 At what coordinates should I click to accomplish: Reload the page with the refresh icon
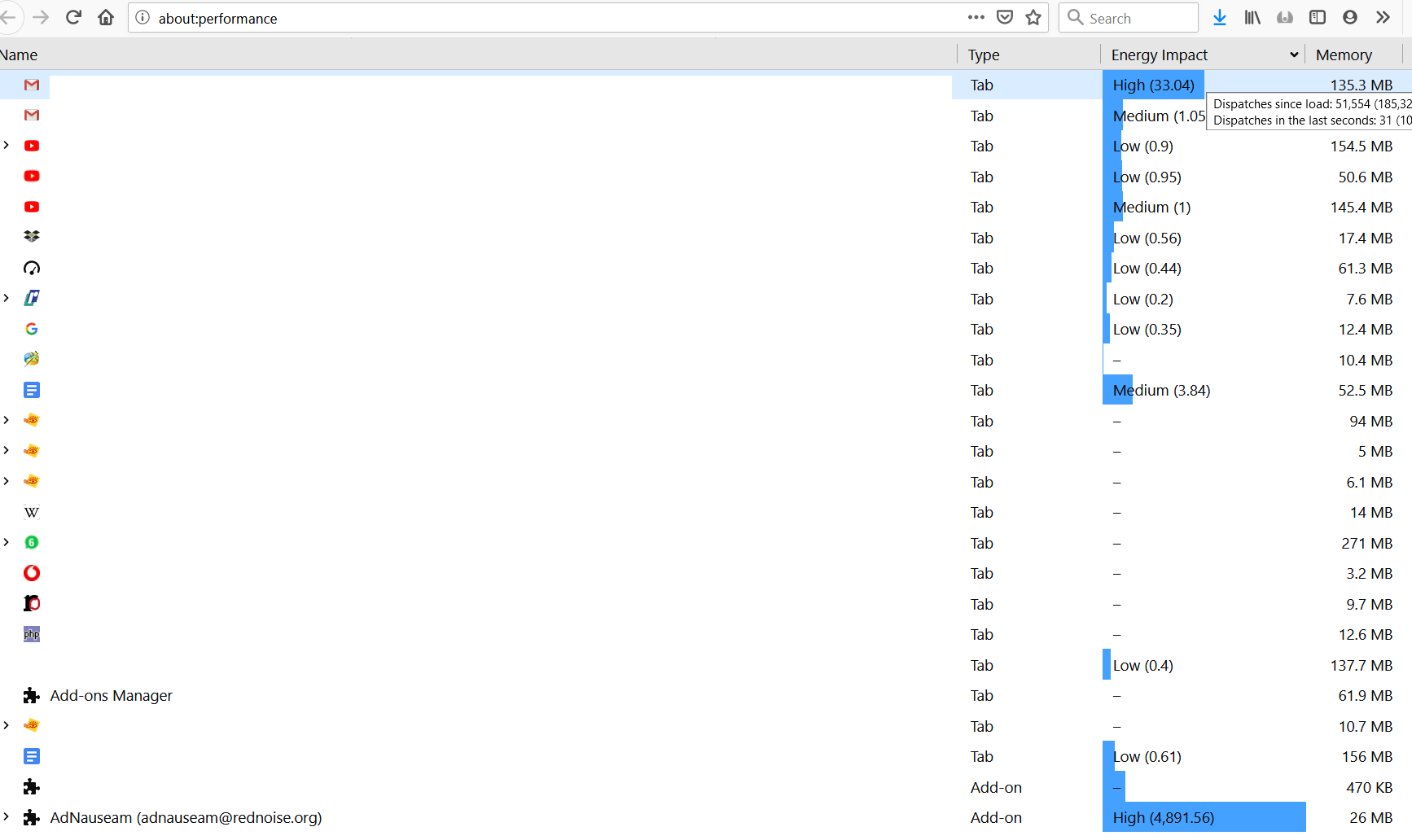click(x=73, y=16)
